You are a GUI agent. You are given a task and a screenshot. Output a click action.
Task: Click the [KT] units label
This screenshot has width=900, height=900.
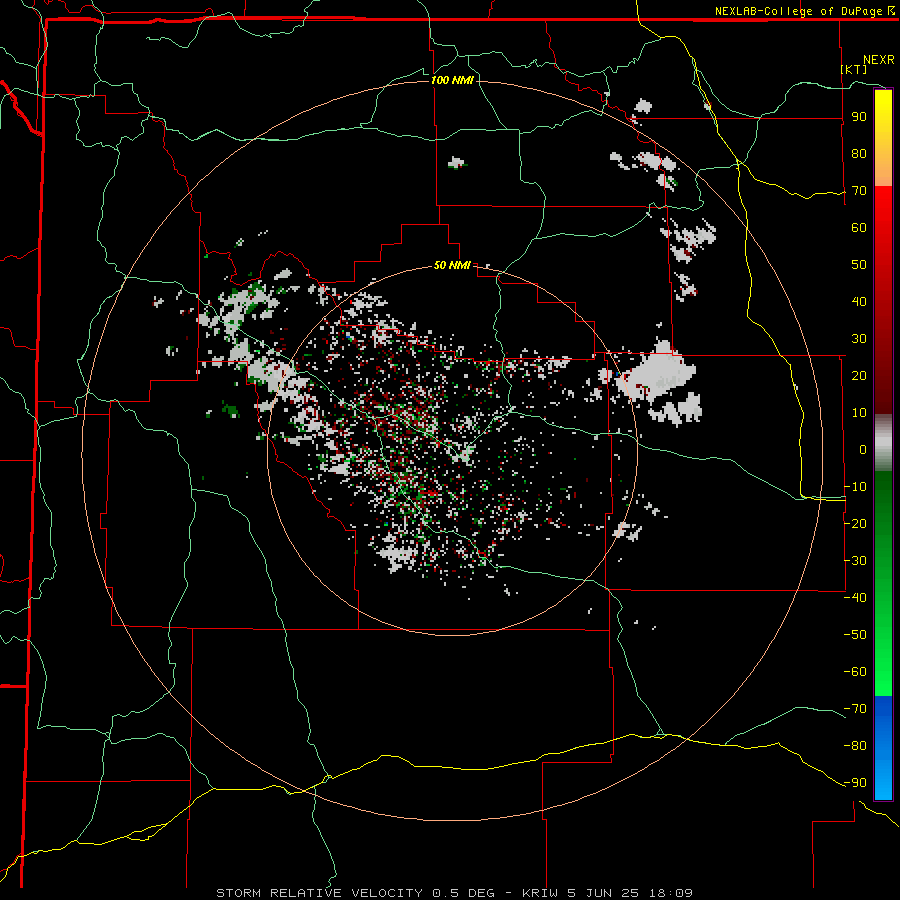click(854, 69)
